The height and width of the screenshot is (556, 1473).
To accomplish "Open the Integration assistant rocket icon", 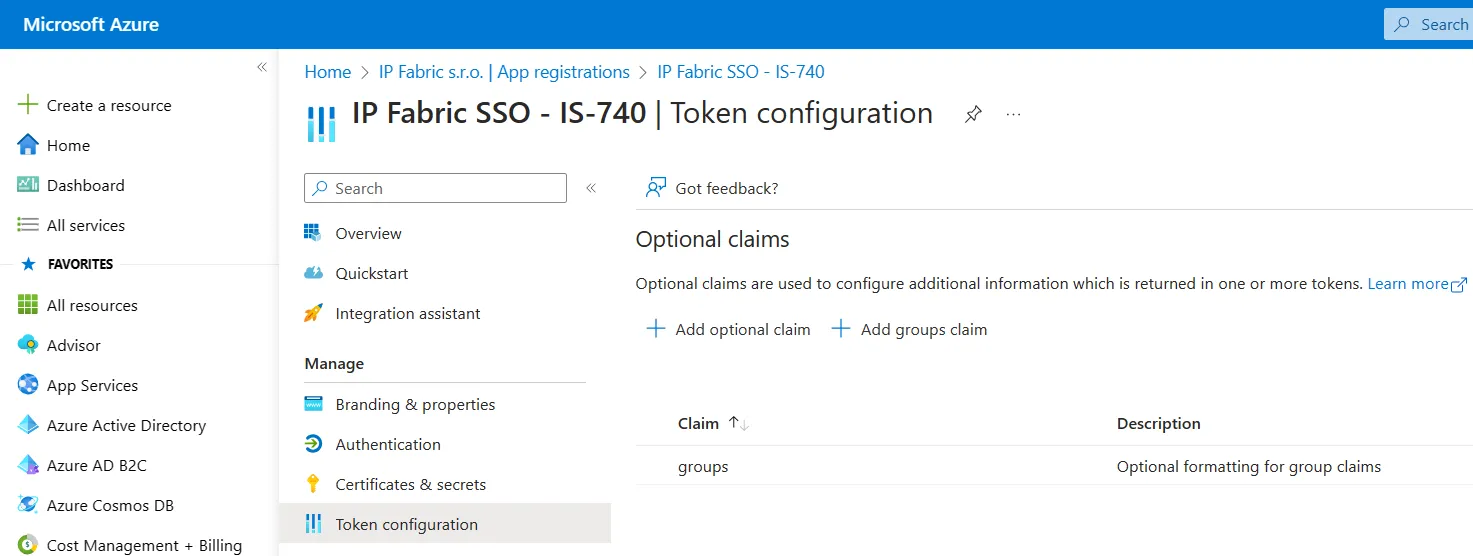I will coord(314,313).
